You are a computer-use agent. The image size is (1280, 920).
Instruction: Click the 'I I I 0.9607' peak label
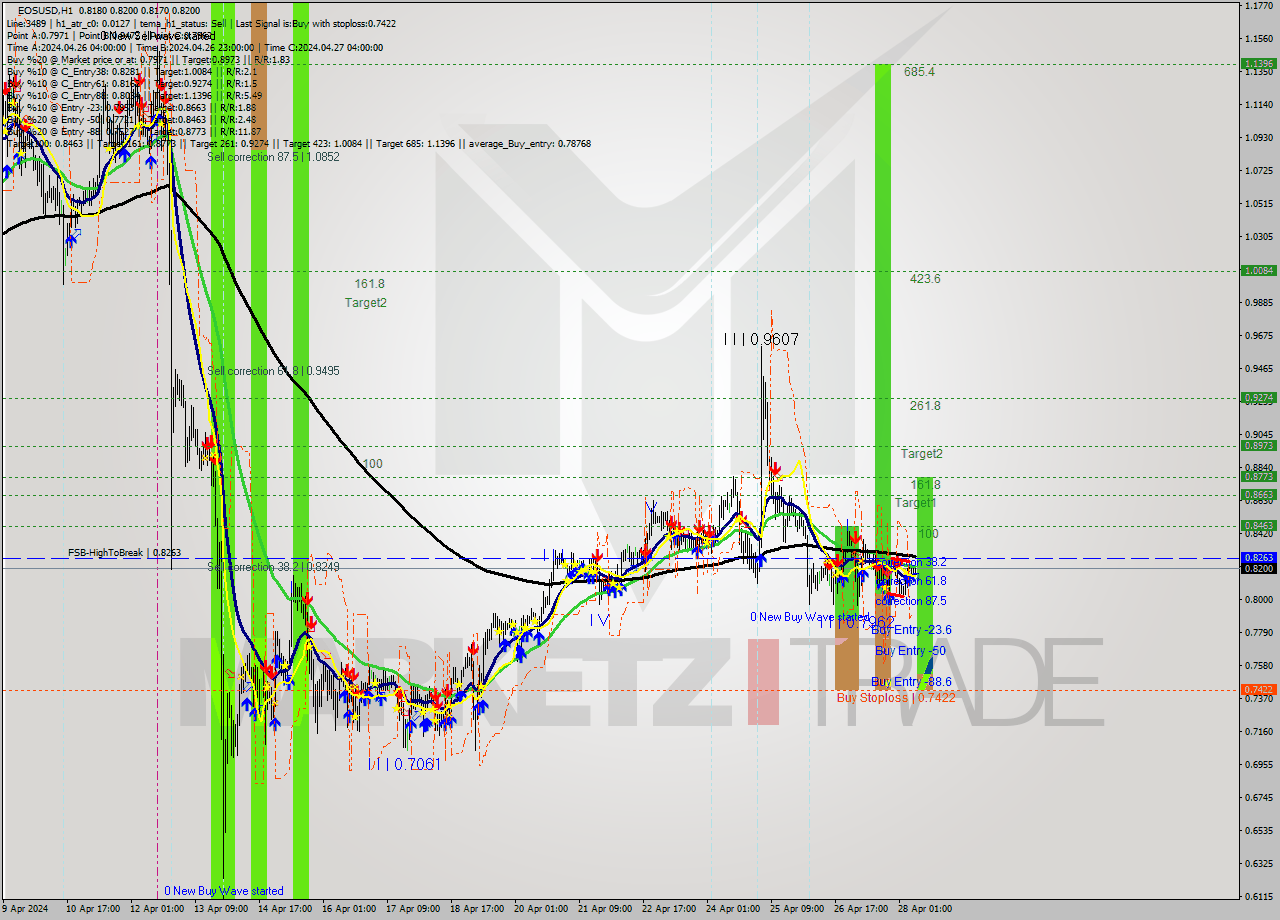pos(761,340)
